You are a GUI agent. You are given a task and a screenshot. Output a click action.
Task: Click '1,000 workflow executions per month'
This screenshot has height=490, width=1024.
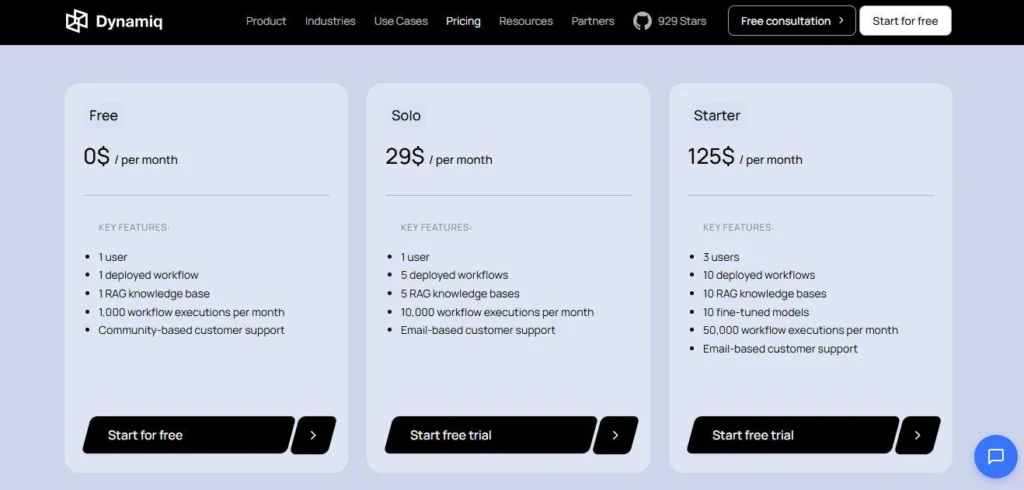click(x=191, y=312)
